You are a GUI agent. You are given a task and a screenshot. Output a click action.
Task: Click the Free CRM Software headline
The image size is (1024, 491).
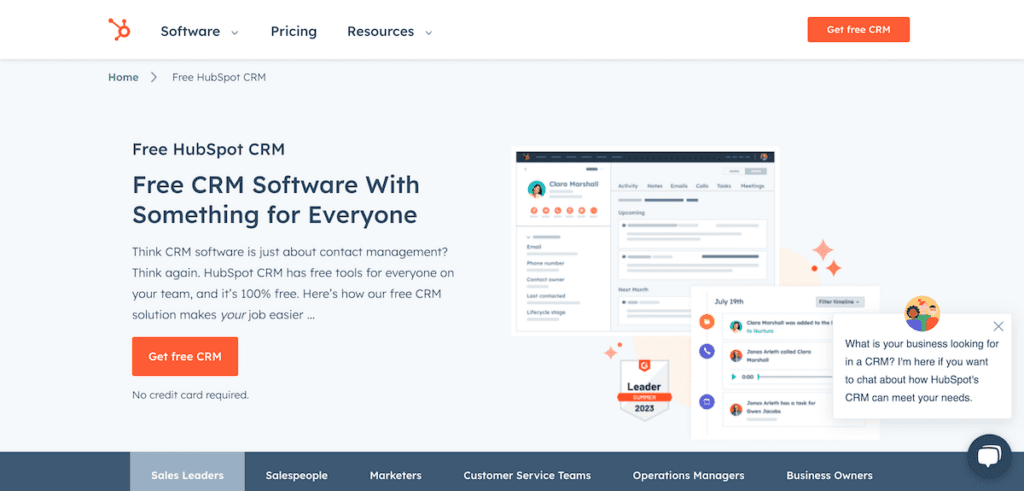coord(276,199)
